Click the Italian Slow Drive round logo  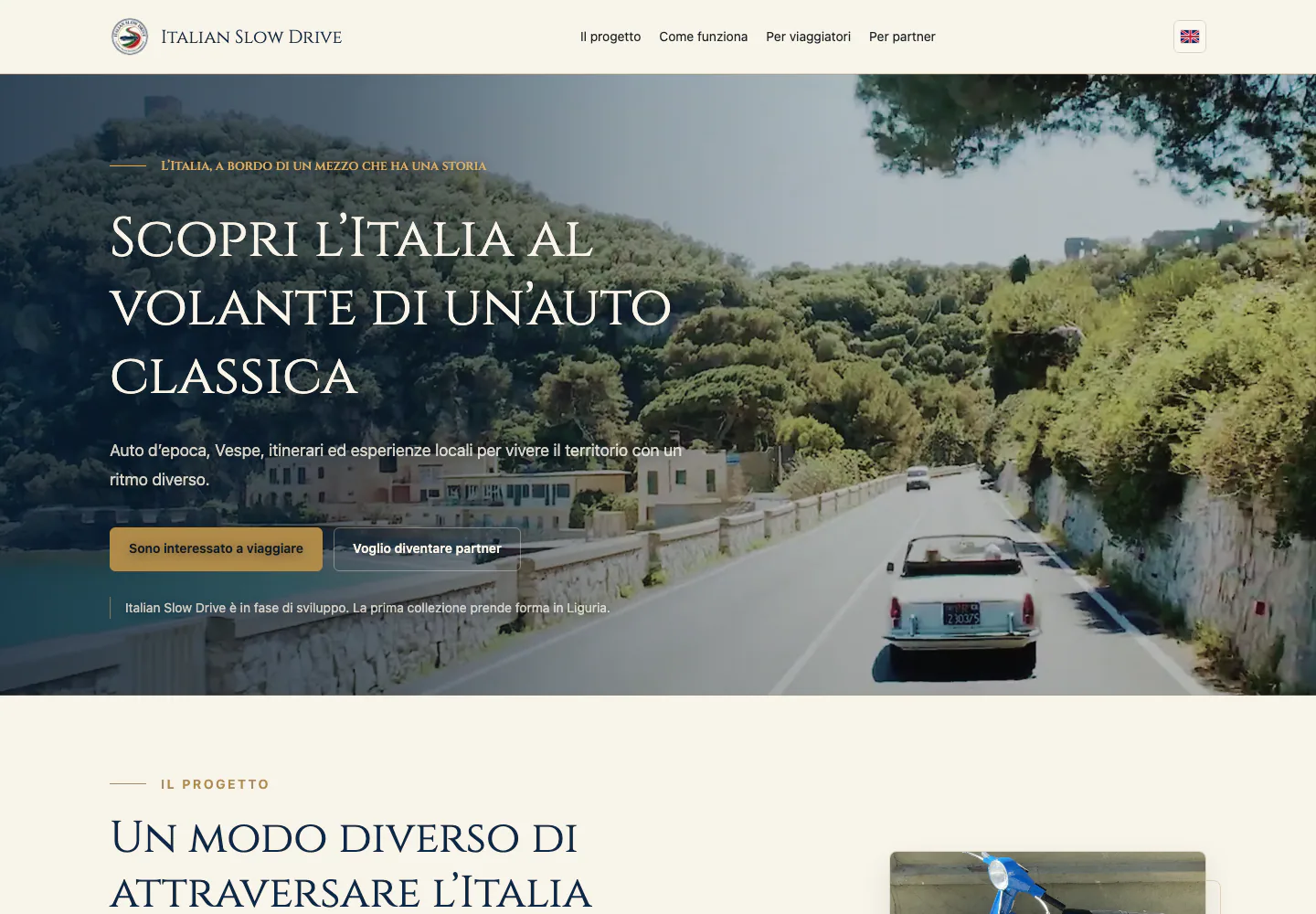[130, 37]
